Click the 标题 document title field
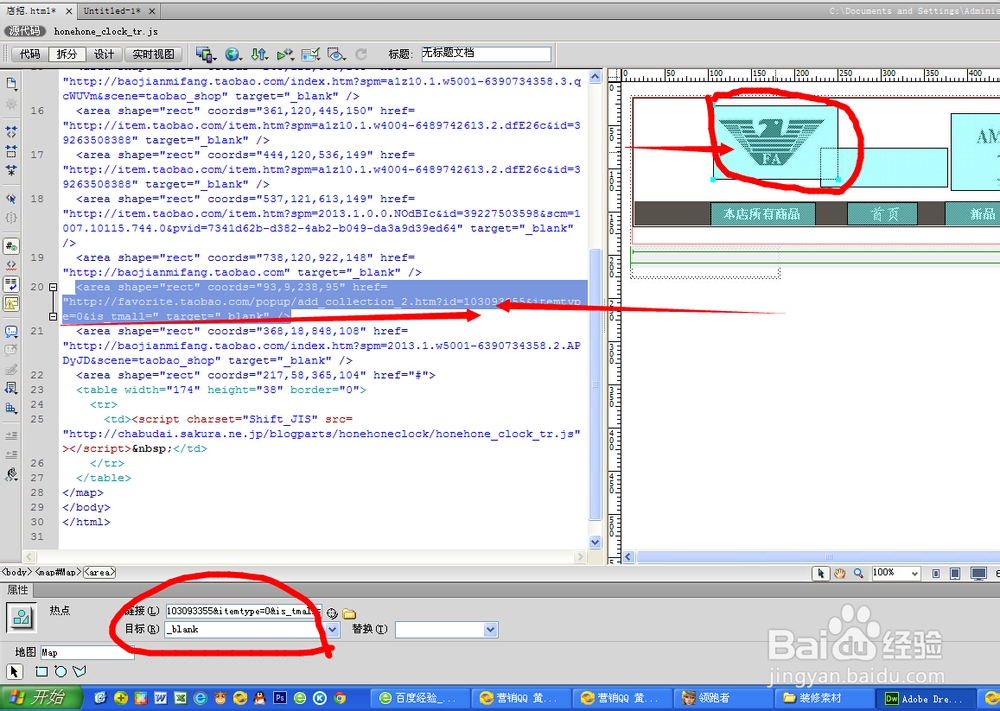This screenshot has height=711, width=1000. pyautogui.click(x=485, y=54)
